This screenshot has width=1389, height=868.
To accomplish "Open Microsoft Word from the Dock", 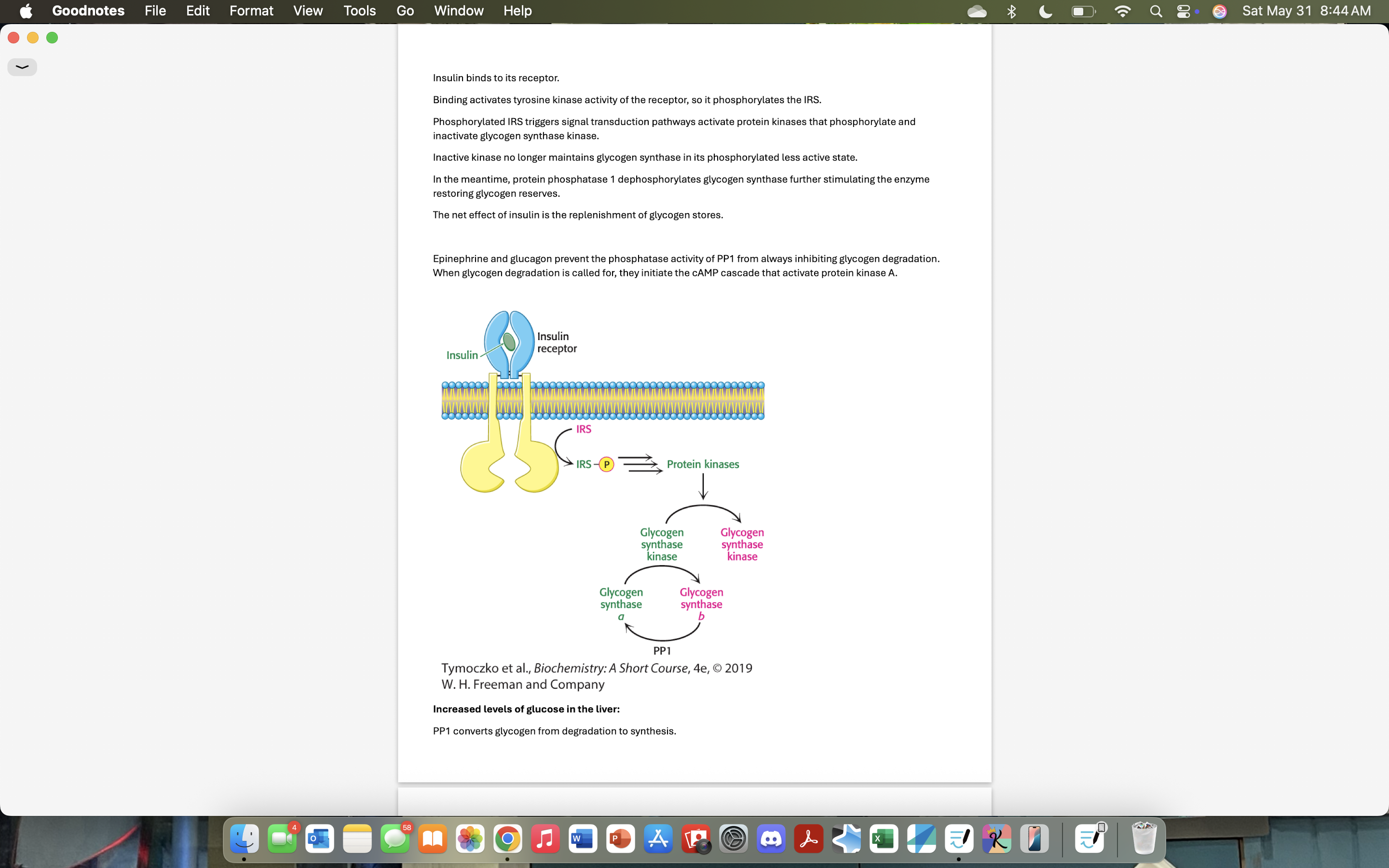I will pyautogui.click(x=583, y=838).
